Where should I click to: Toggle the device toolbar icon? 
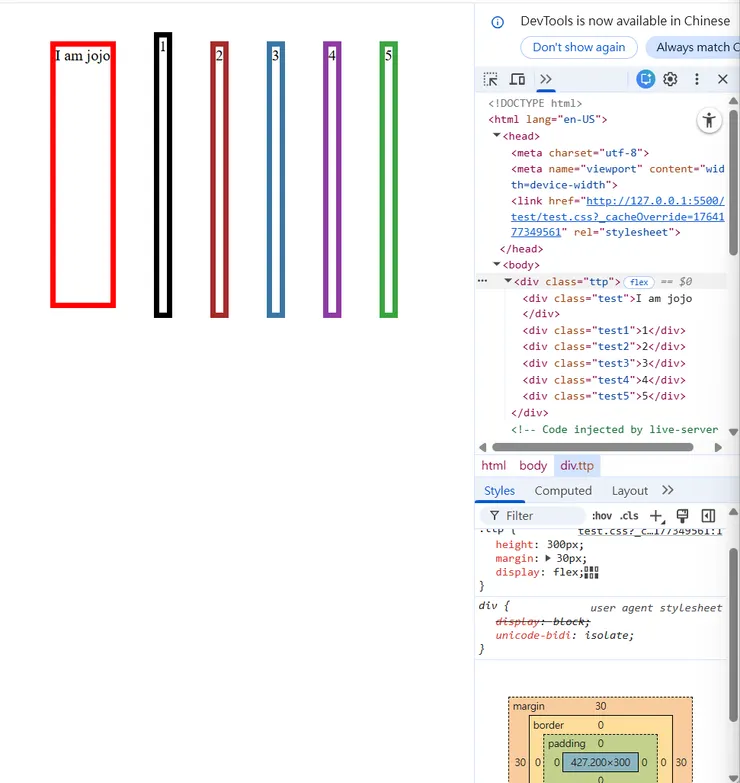(x=517, y=79)
